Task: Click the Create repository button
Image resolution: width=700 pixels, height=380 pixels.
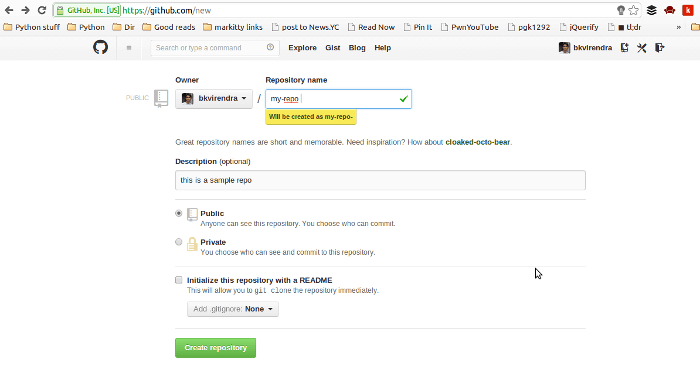Action: pyautogui.click(x=216, y=348)
